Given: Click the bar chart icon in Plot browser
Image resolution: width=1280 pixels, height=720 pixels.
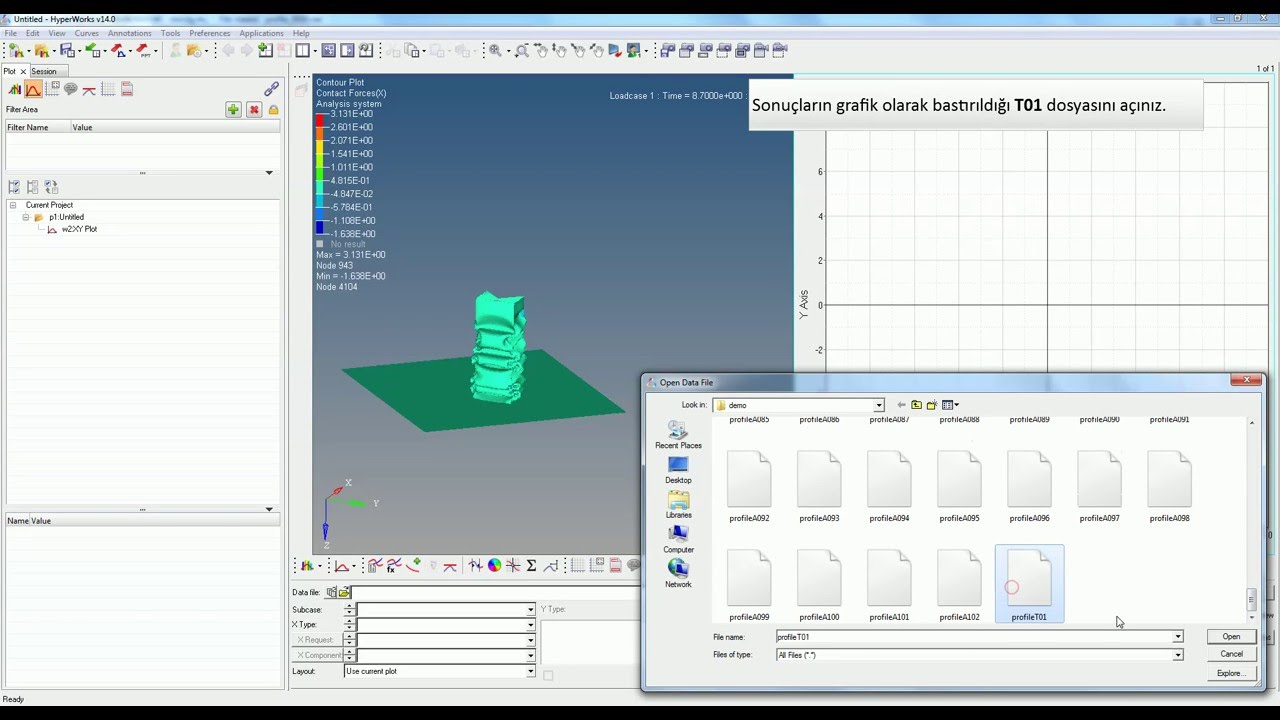Looking at the screenshot, I should pos(15,89).
